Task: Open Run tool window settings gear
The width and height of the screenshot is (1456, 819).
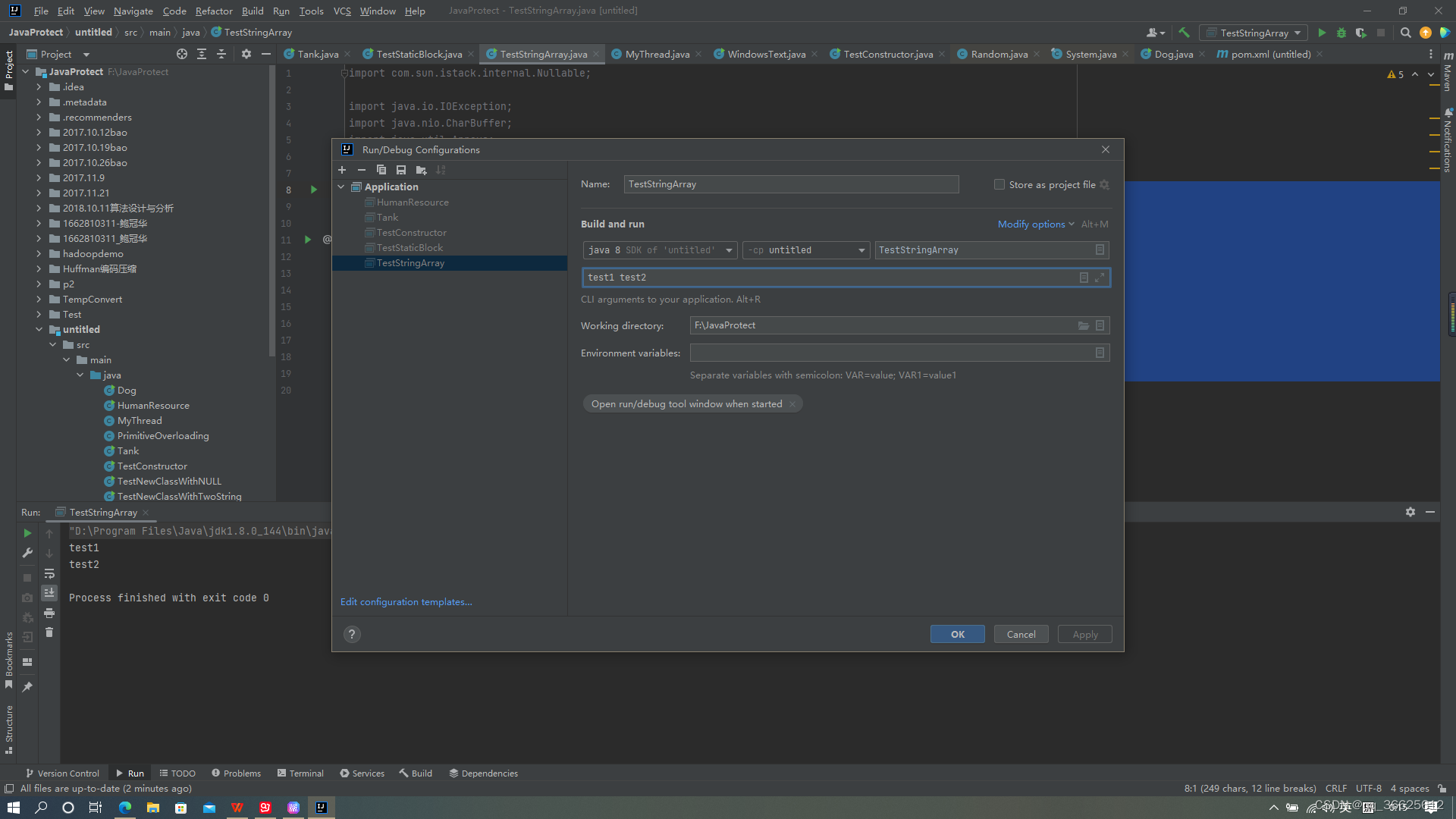Action: point(1410,512)
